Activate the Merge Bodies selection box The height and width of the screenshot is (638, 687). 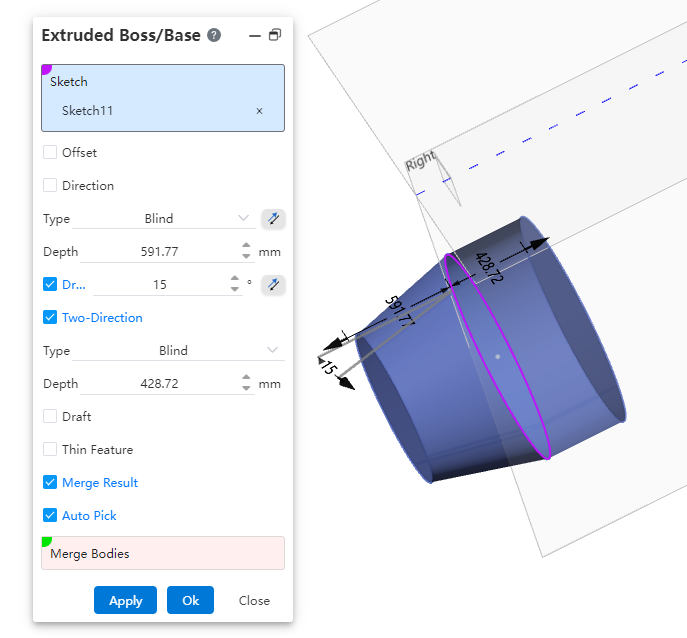[x=163, y=553]
